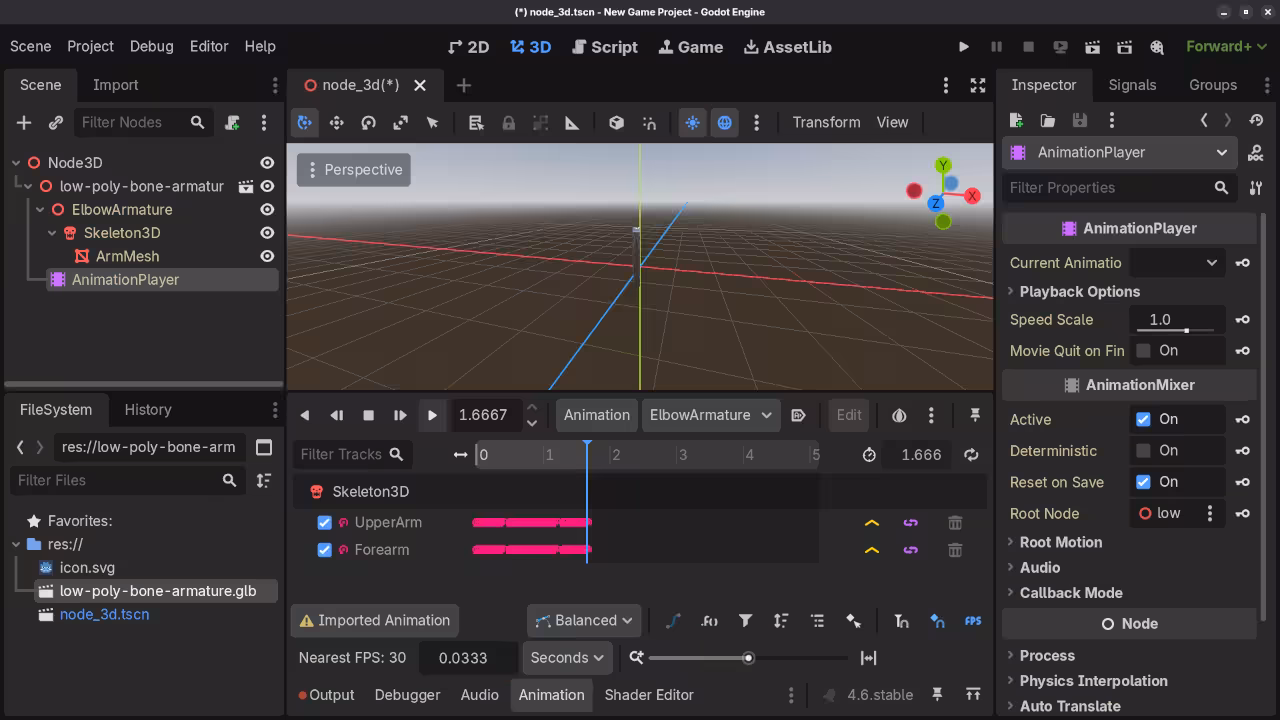Toggle preview environment globe icon
The height and width of the screenshot is (720, 1280).
[x=726, y=122]
